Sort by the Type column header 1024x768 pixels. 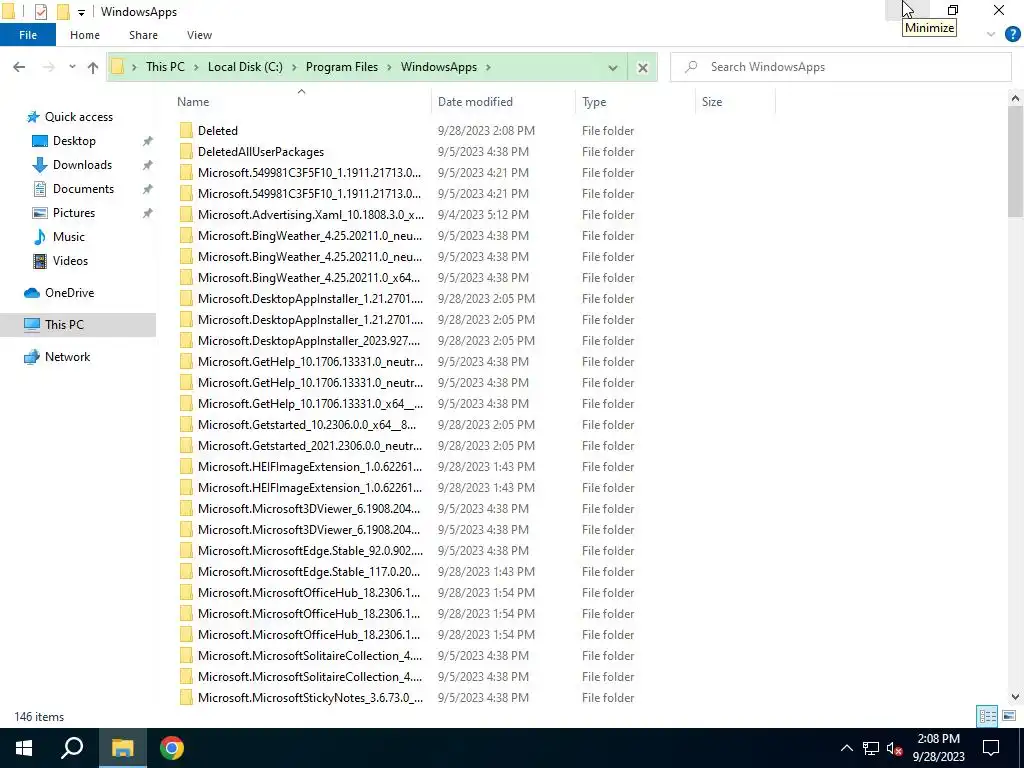pos(594,102)
